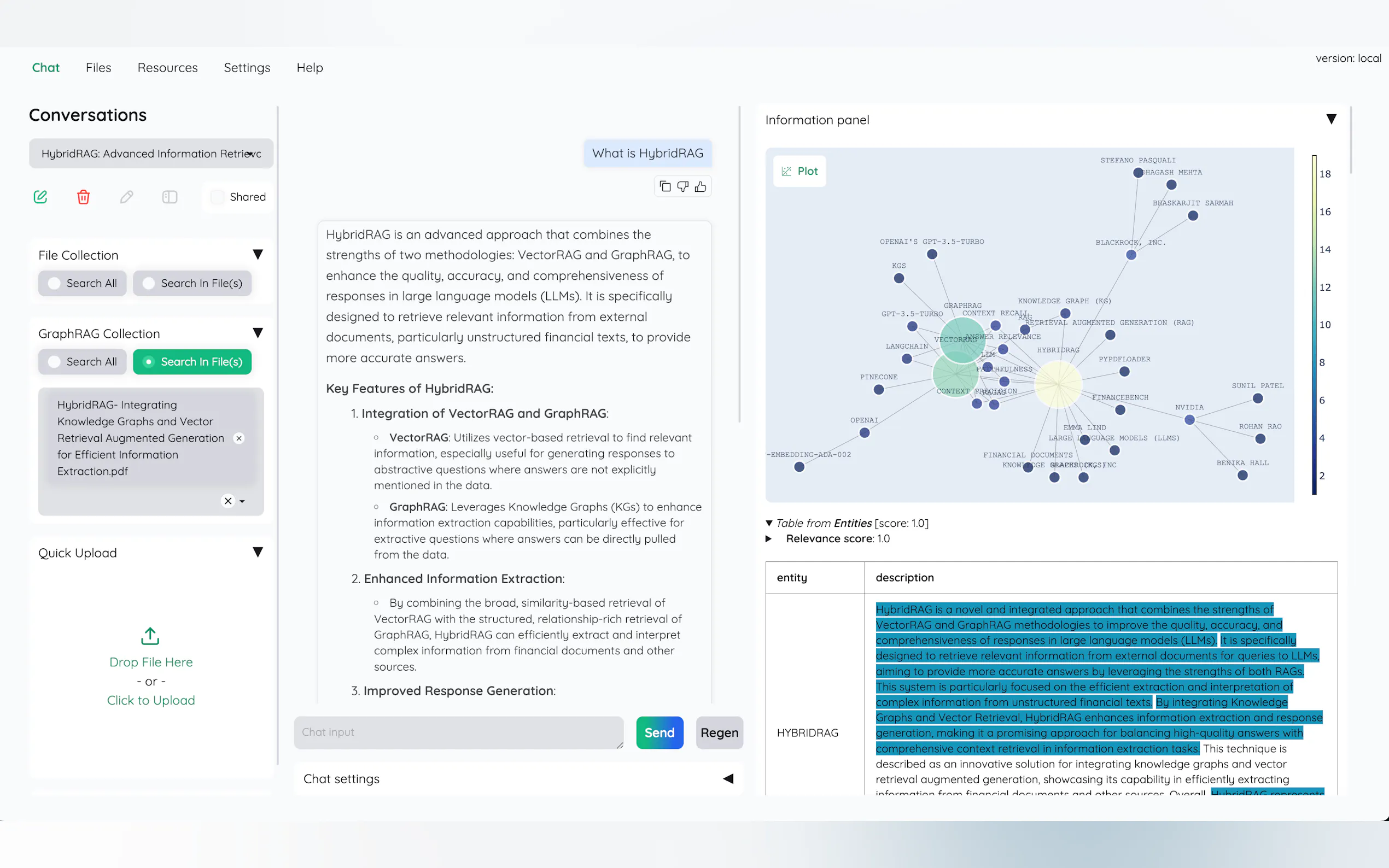This screenshot has width=1389, height=868.
Task: Click the new conversation icon
Action: pos(40,197)
